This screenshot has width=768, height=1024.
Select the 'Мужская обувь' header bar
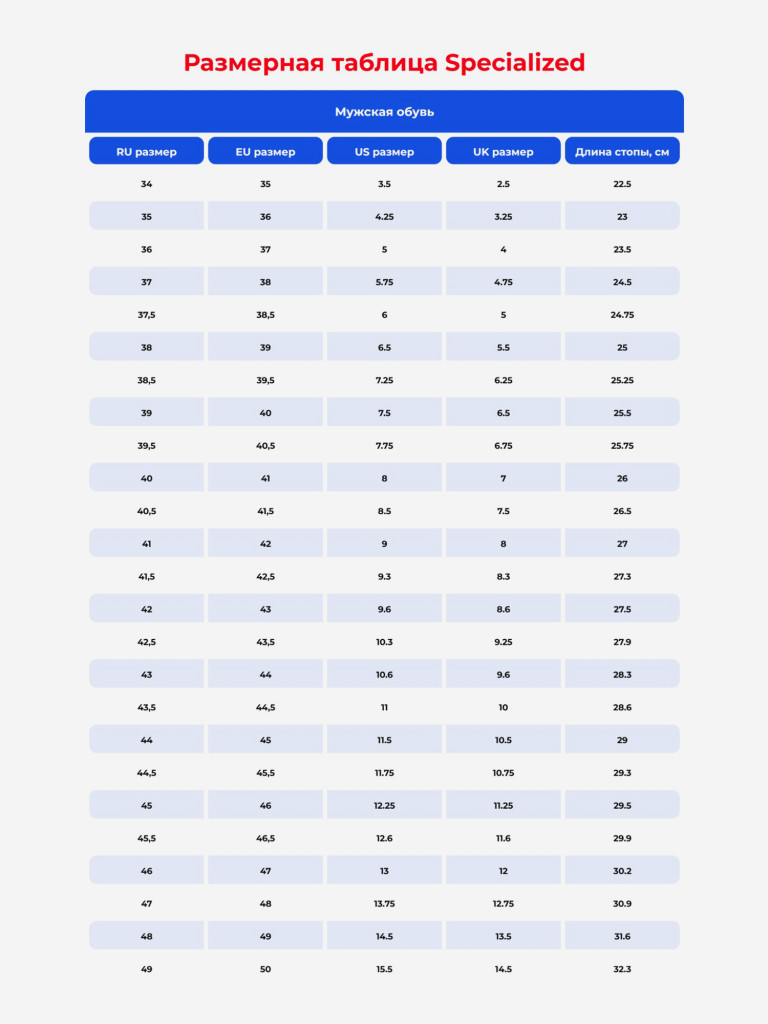coord(384,112)
